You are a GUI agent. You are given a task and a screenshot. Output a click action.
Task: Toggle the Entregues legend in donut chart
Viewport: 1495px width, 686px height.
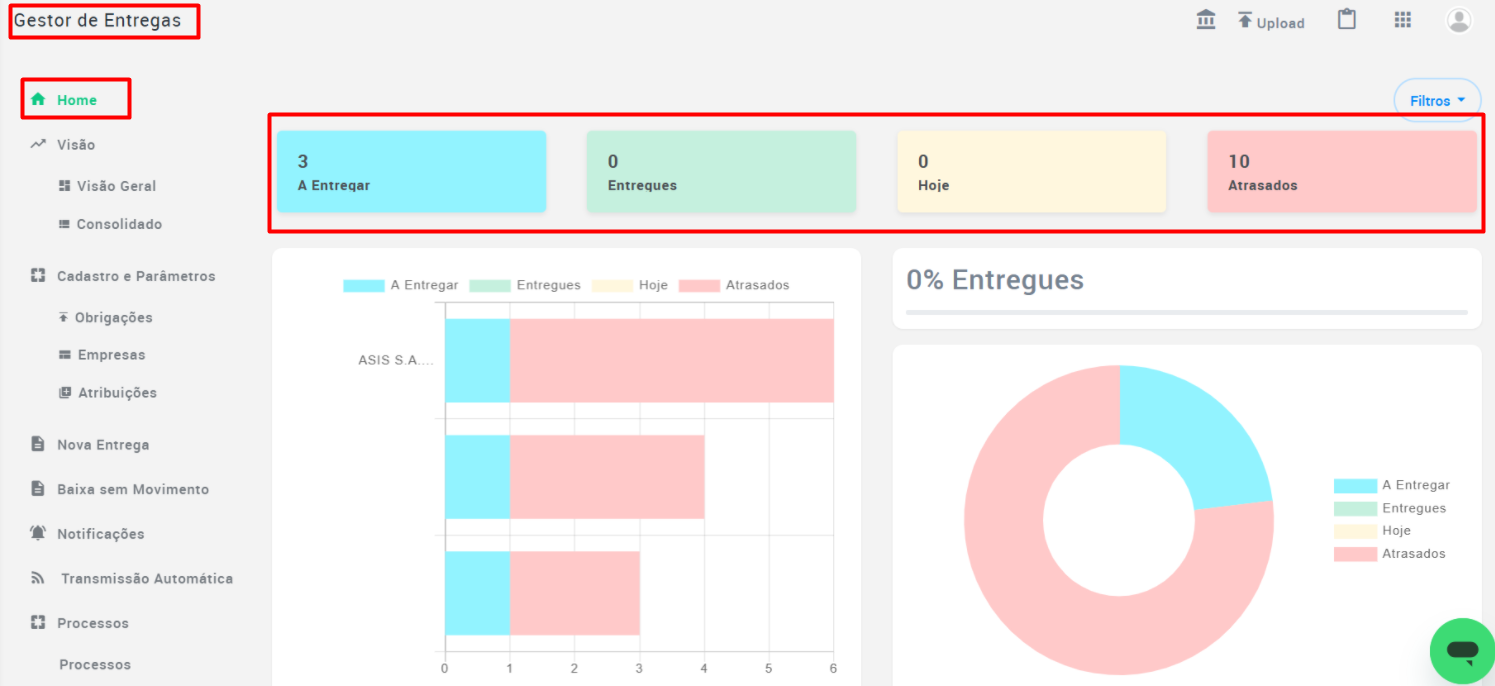coord(1389,508)
